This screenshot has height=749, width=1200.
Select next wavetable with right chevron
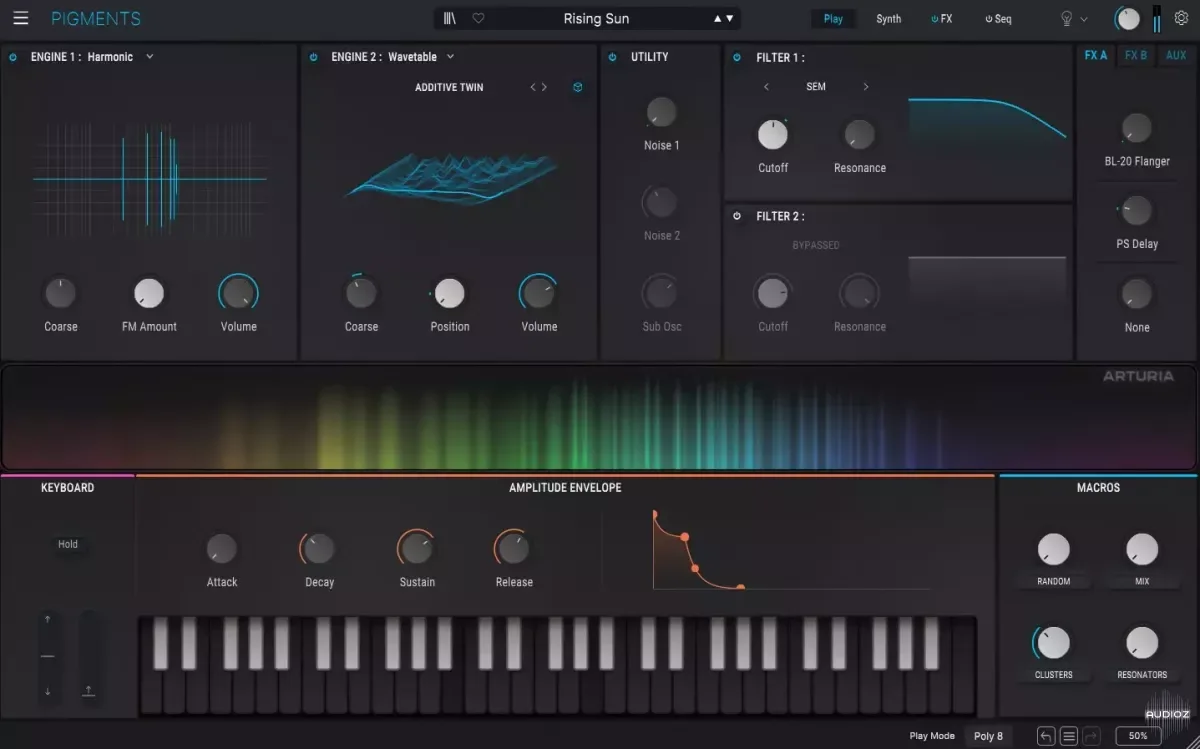tap(544, 87)
